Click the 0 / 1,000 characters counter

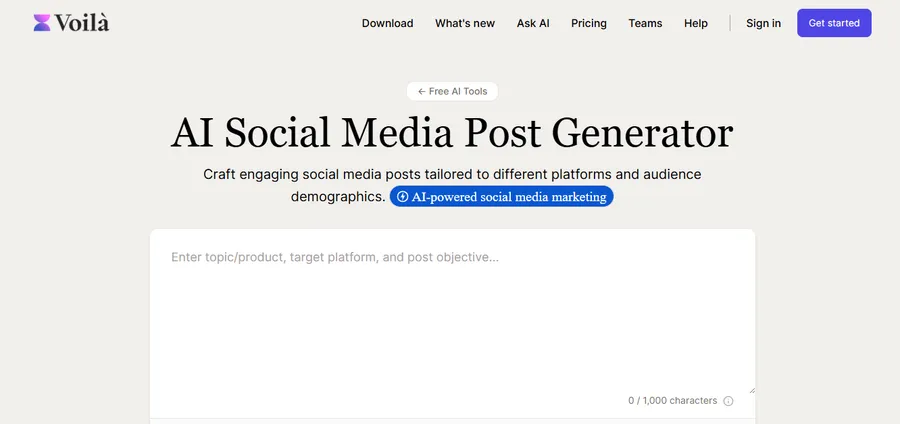point(672,401)
